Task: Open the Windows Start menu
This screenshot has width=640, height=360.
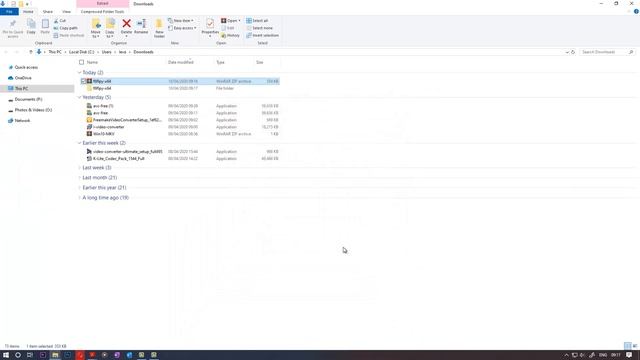Action: 6,355
